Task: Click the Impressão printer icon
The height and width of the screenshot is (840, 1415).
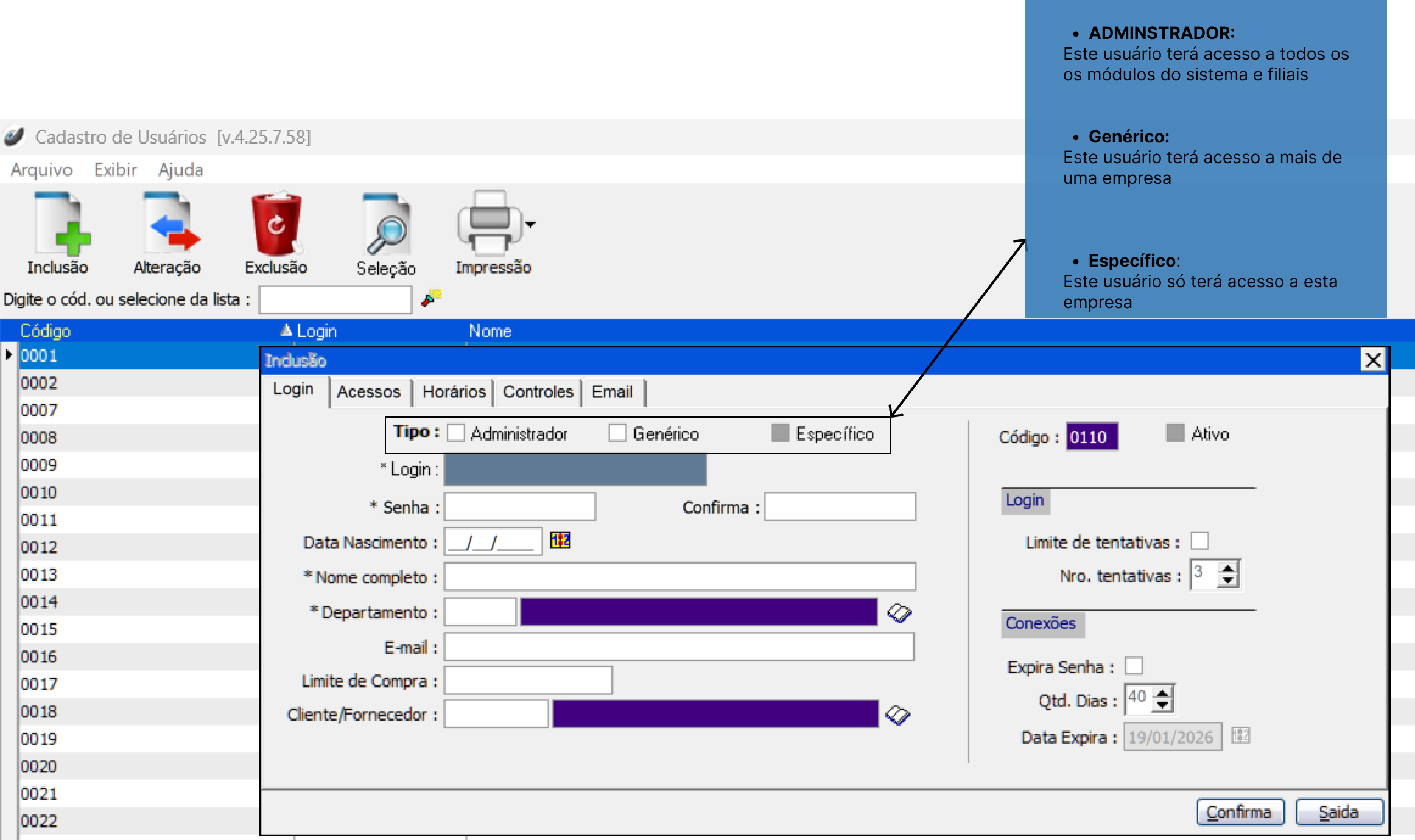Action: coord(490,223)
